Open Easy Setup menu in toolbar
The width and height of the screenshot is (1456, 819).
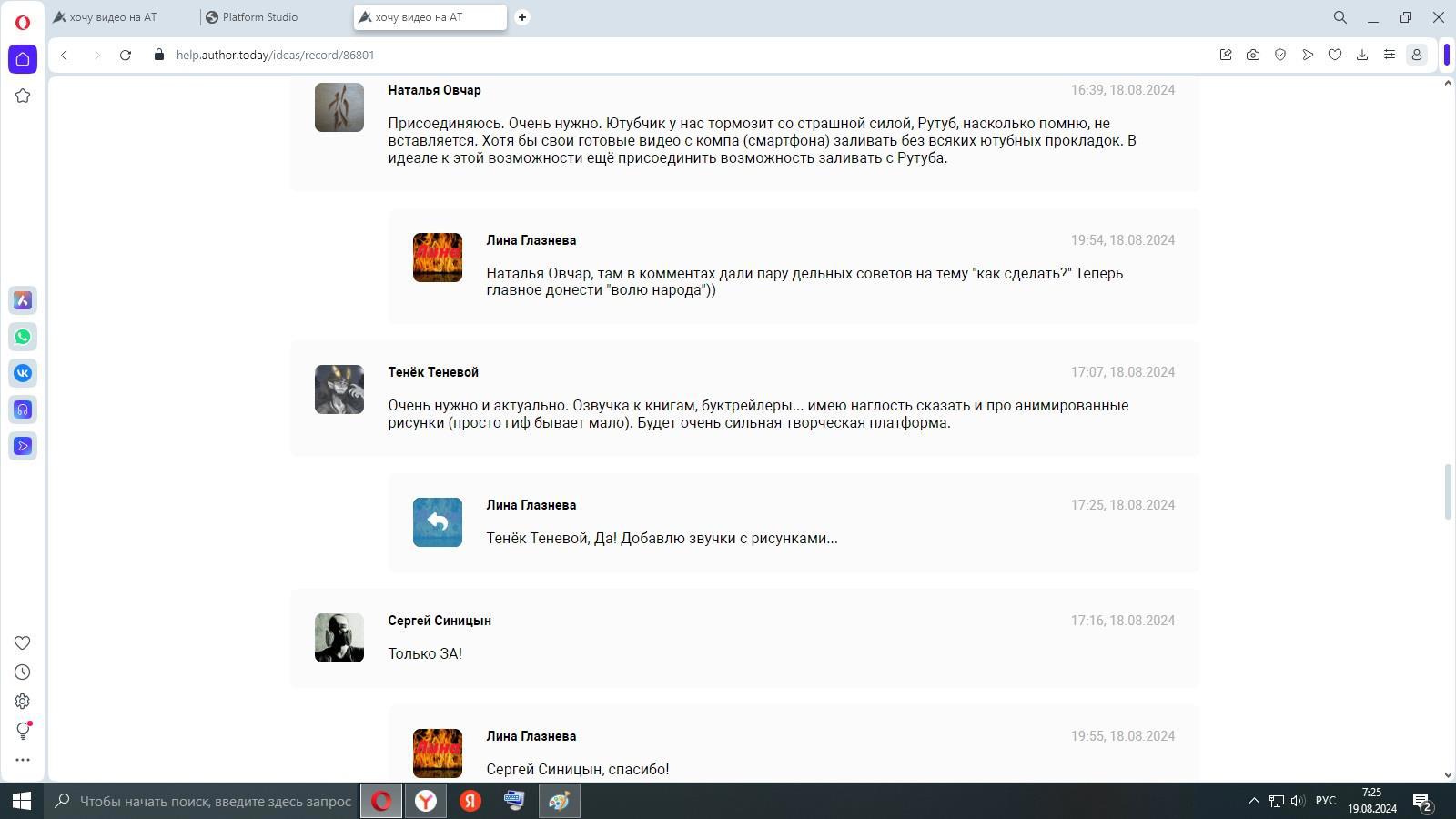tap(1390, 55)
